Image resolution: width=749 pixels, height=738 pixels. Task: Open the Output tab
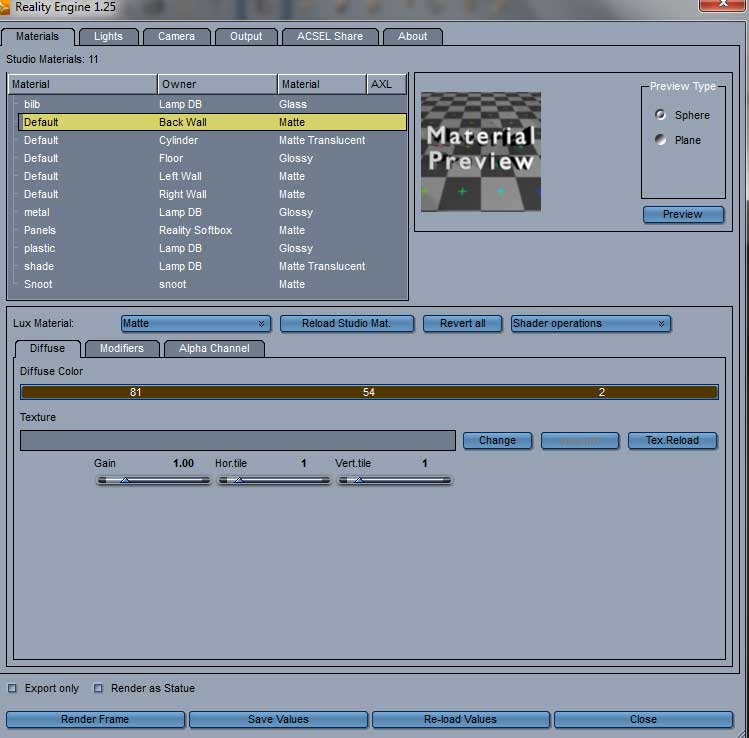(246, 36)
